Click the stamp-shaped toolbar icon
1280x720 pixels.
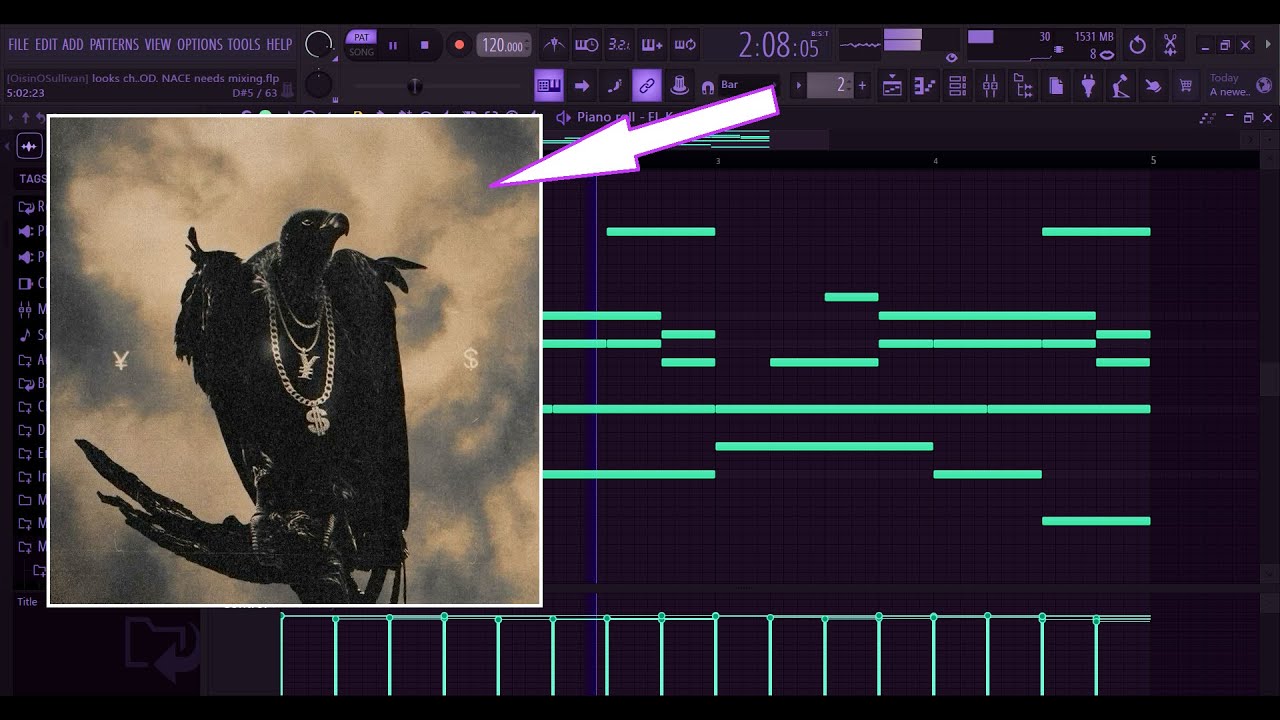click(680, 86)
